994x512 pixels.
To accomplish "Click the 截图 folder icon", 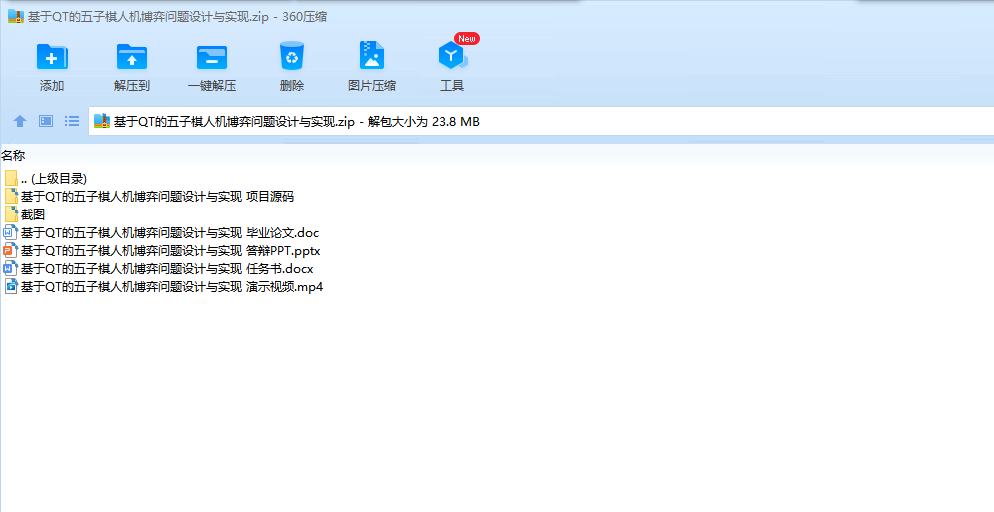I will coord(11,214).
